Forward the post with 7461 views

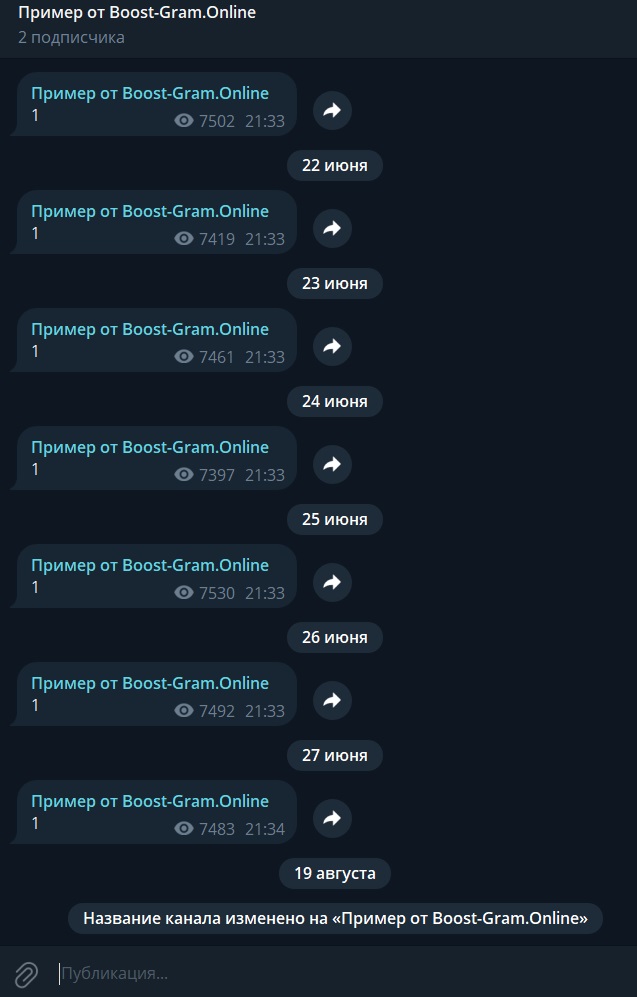pos(332,347)
